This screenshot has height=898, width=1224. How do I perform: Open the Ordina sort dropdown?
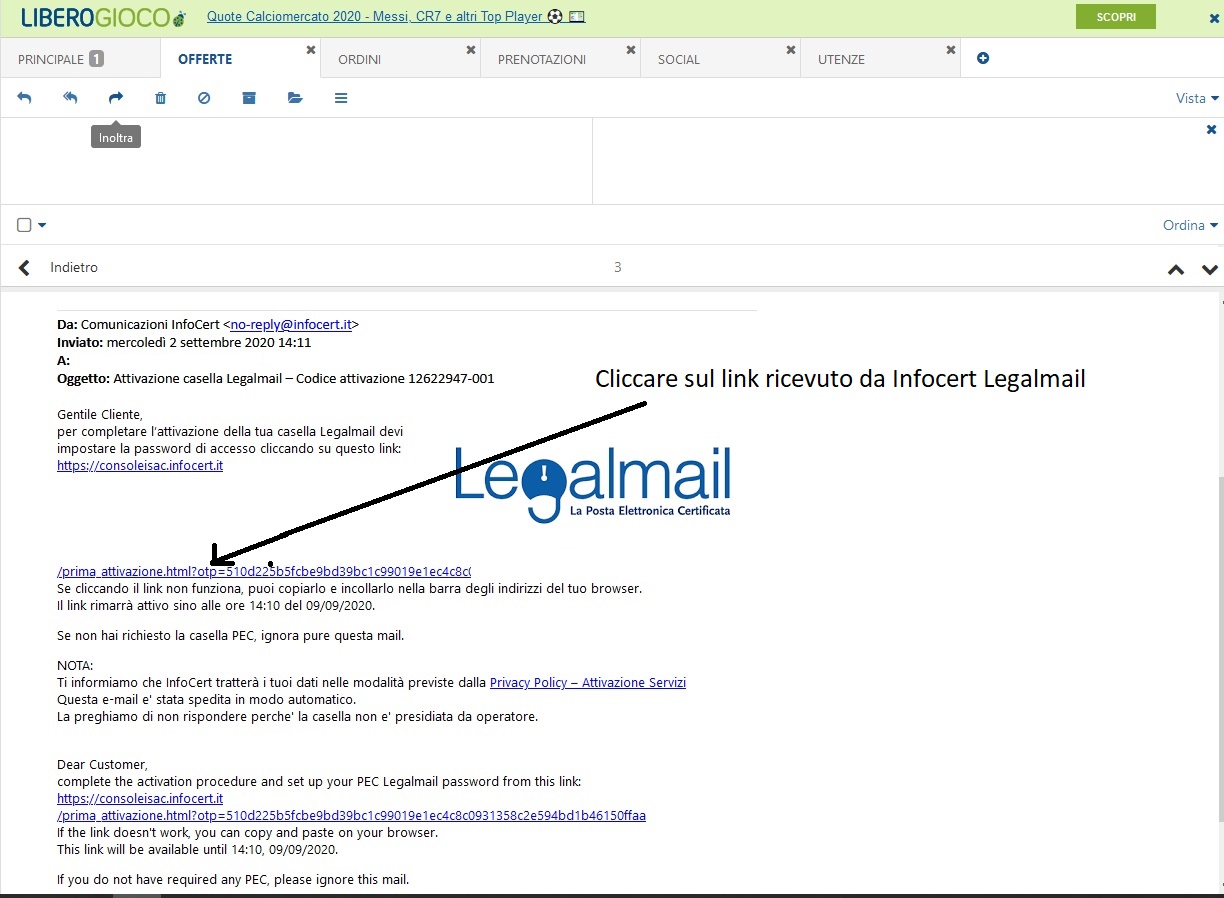coord(1190,225)
